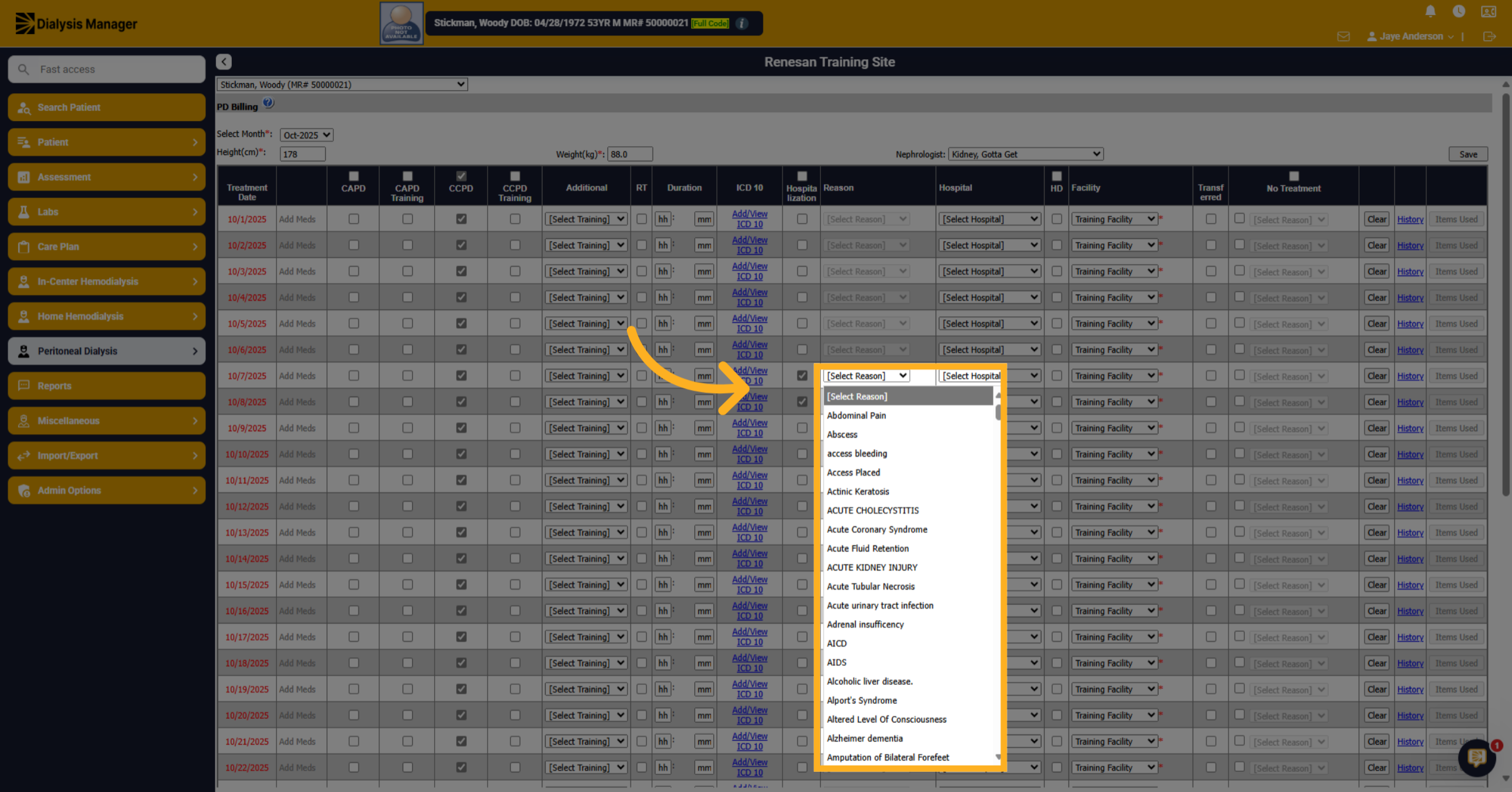Click the Height(cm) input field
This screenshot has width=1512, height=792.
point(302,154)
